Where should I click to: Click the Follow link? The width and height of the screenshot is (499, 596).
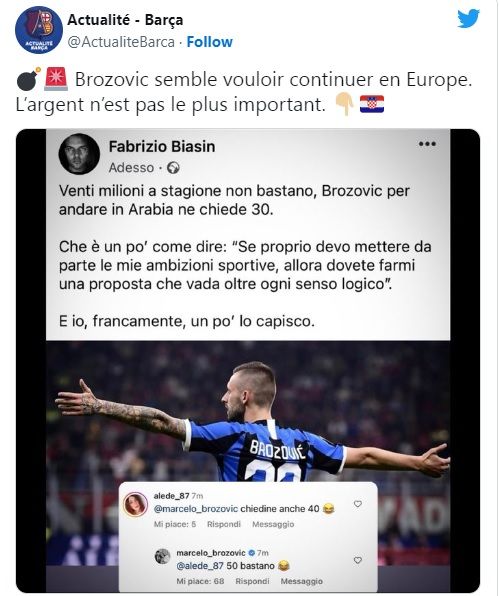[209, 42]
